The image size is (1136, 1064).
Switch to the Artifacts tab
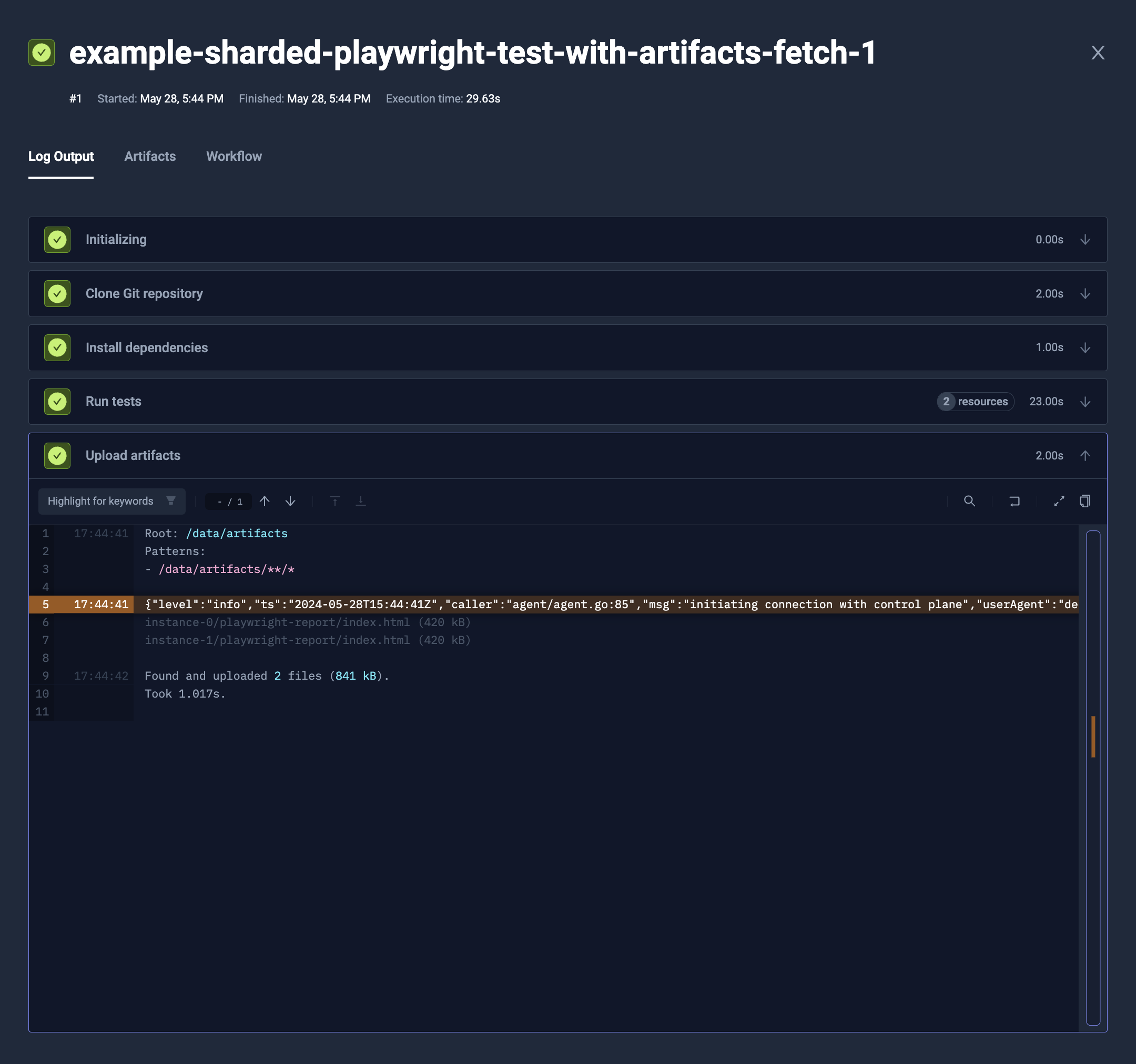pyautogui.click(x=150, y=156)
